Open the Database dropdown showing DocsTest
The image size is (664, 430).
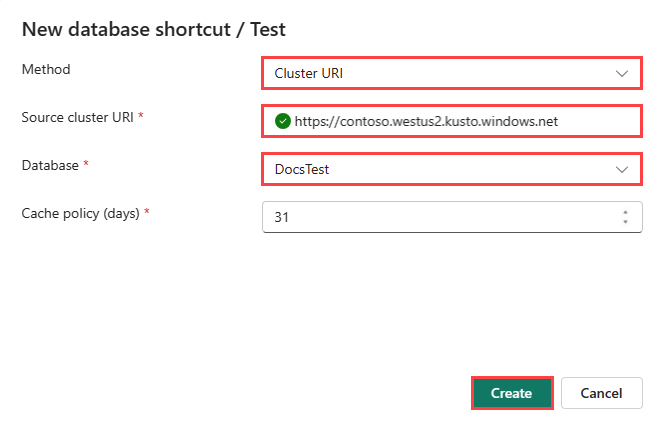[x=452, y=169]
